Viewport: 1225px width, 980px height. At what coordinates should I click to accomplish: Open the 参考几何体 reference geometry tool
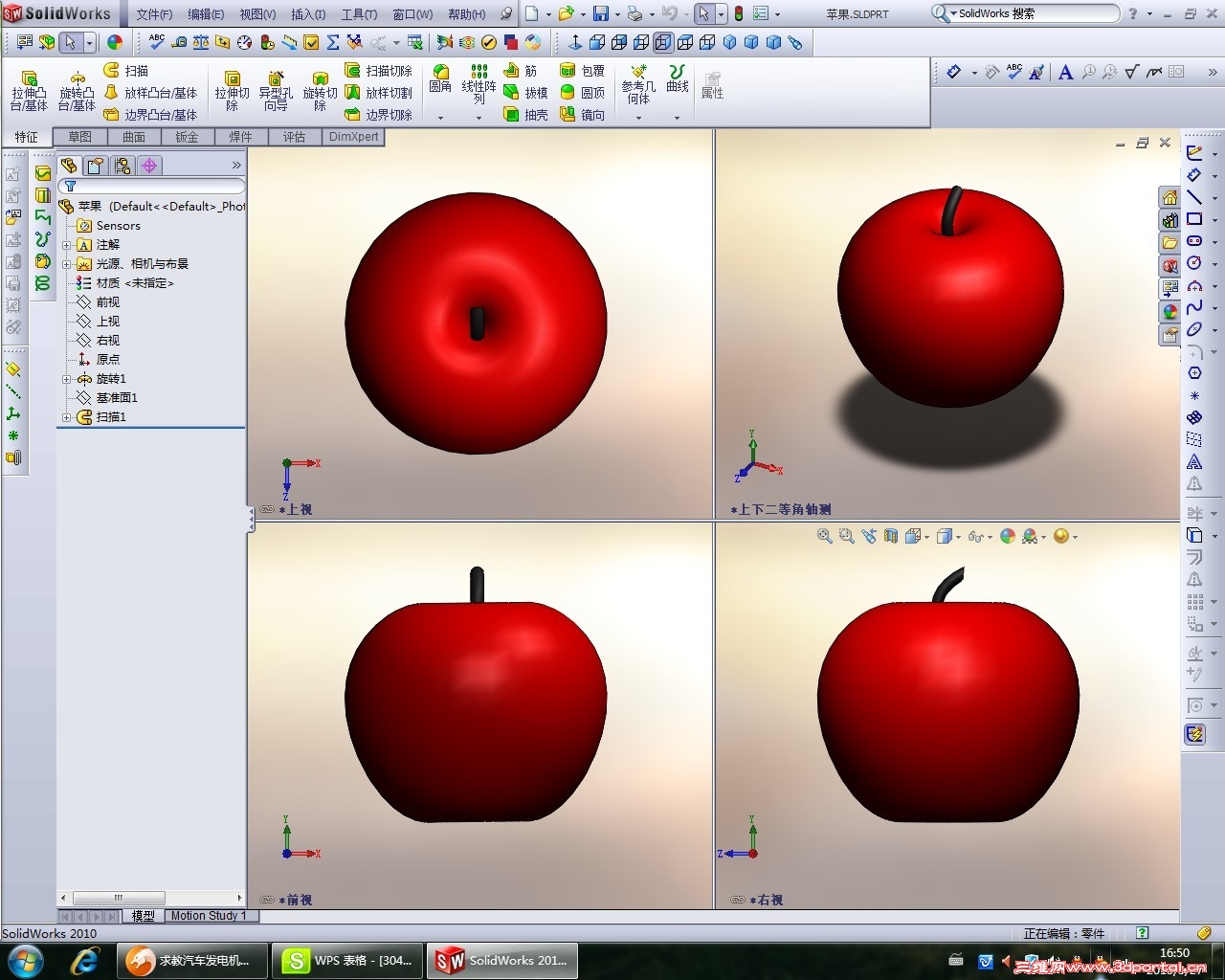[638, 84]
